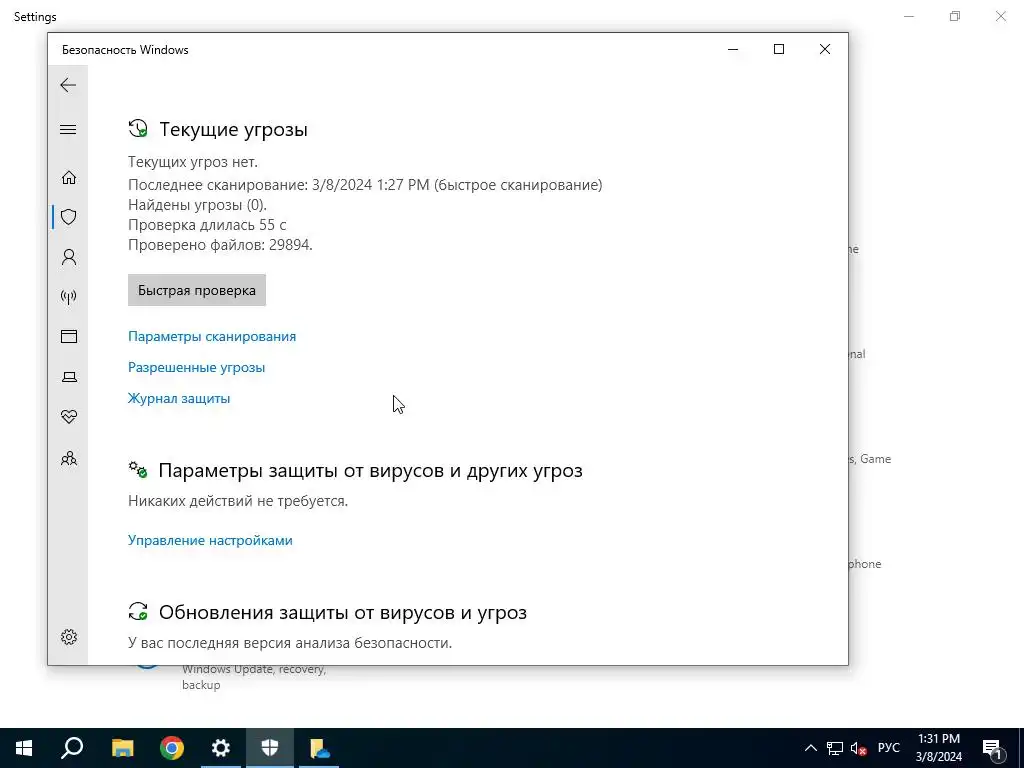Launch Google Chrome from taskbar

[x=172, y=748]
